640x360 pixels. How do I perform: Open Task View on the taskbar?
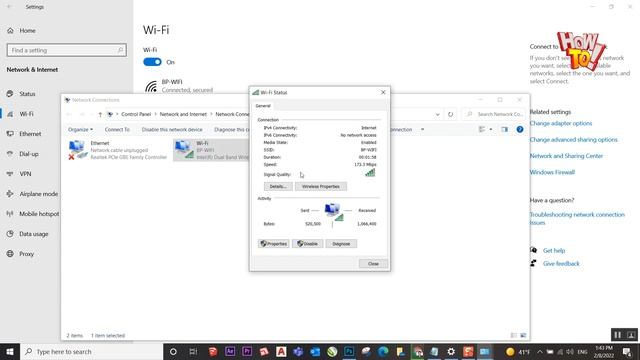click(193, 351)
